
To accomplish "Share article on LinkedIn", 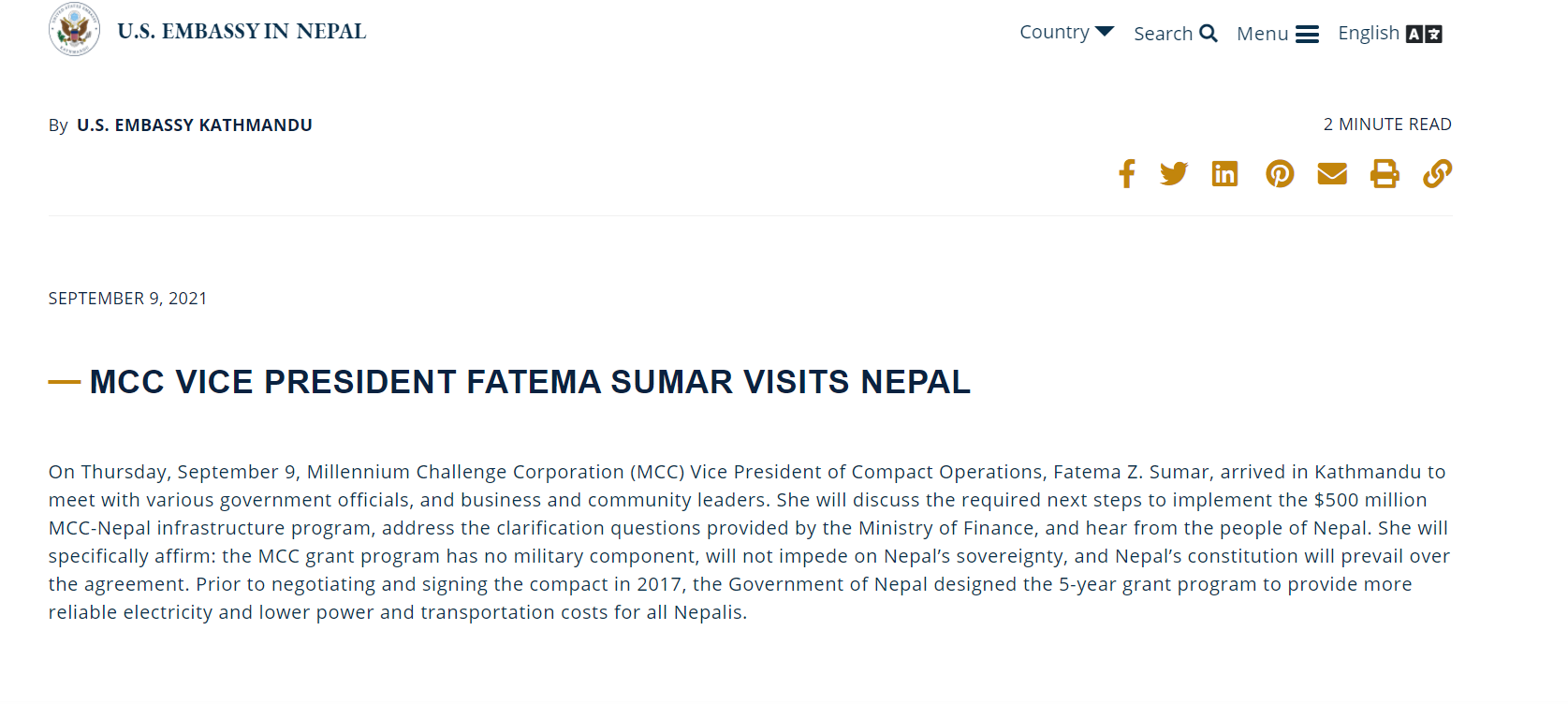I will point(1224,174).
